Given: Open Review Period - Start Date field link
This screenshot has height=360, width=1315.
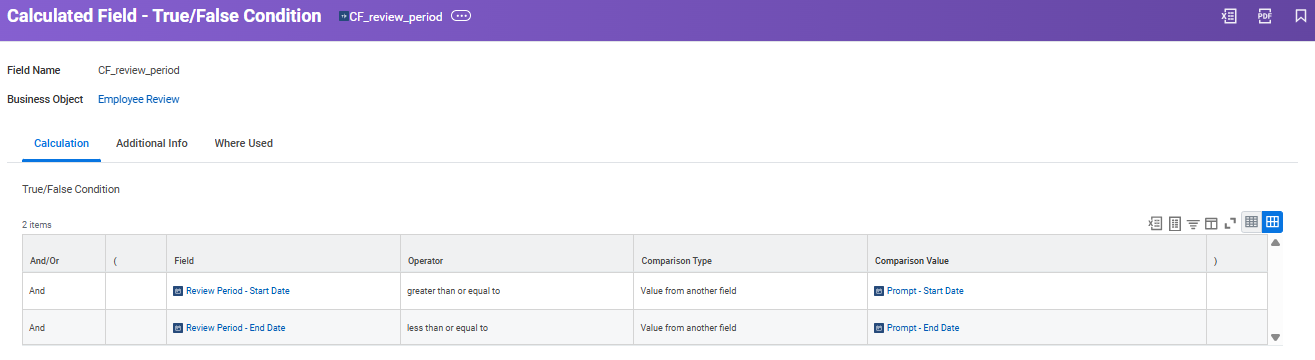Looking at the screenshot, I should (x=238, y=291).
